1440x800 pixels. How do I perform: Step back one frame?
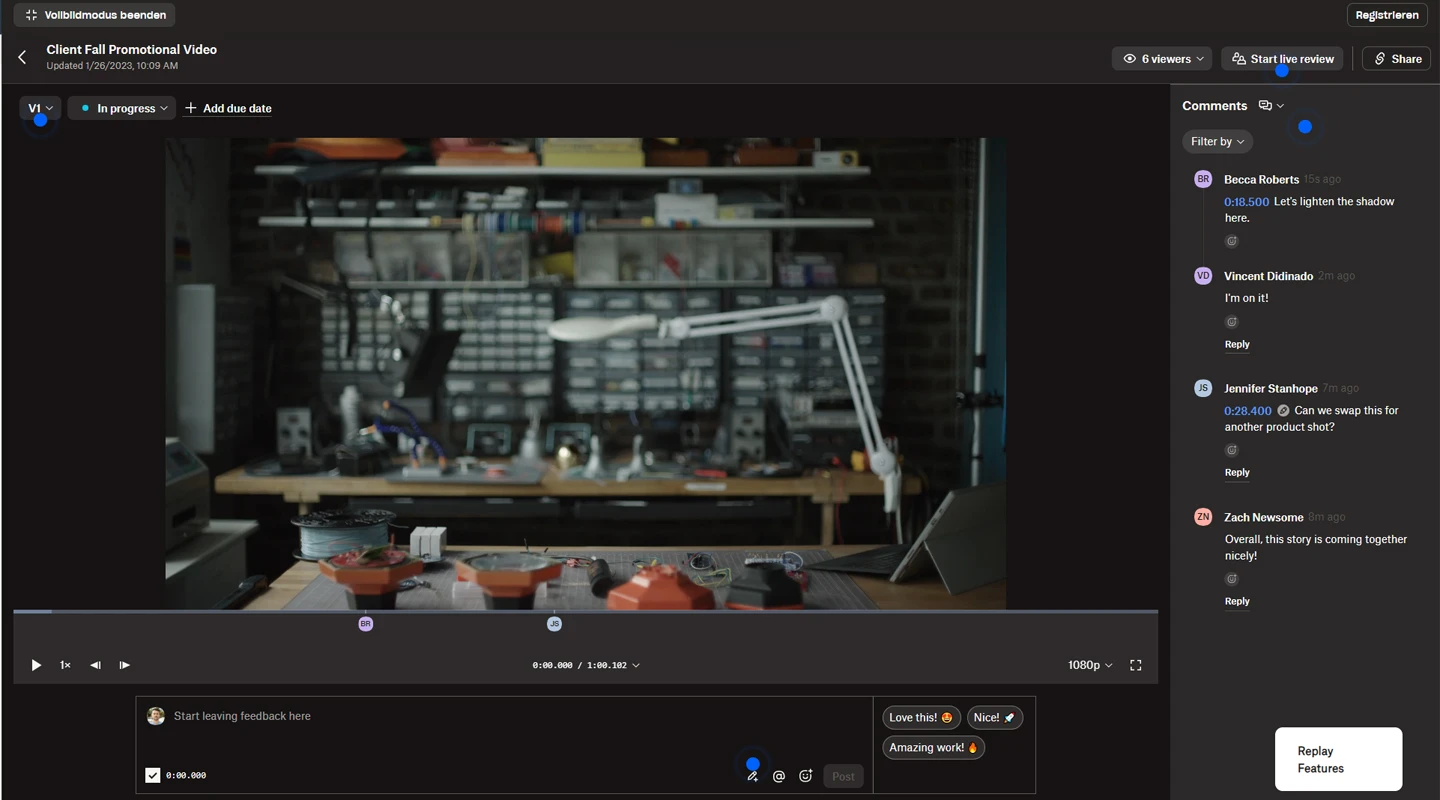[95, 665]
